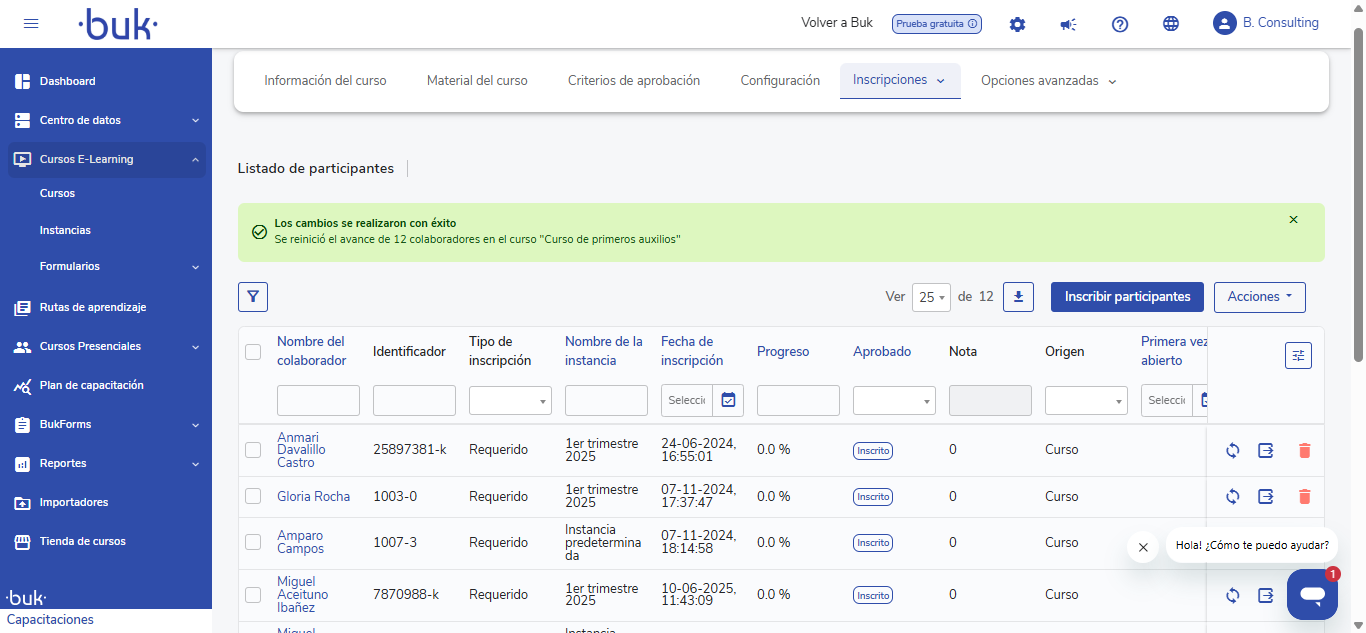Viewport: 1366px width, 633px height.
Task: Open the help question mark icon
Action: (x=1120, y=24)
